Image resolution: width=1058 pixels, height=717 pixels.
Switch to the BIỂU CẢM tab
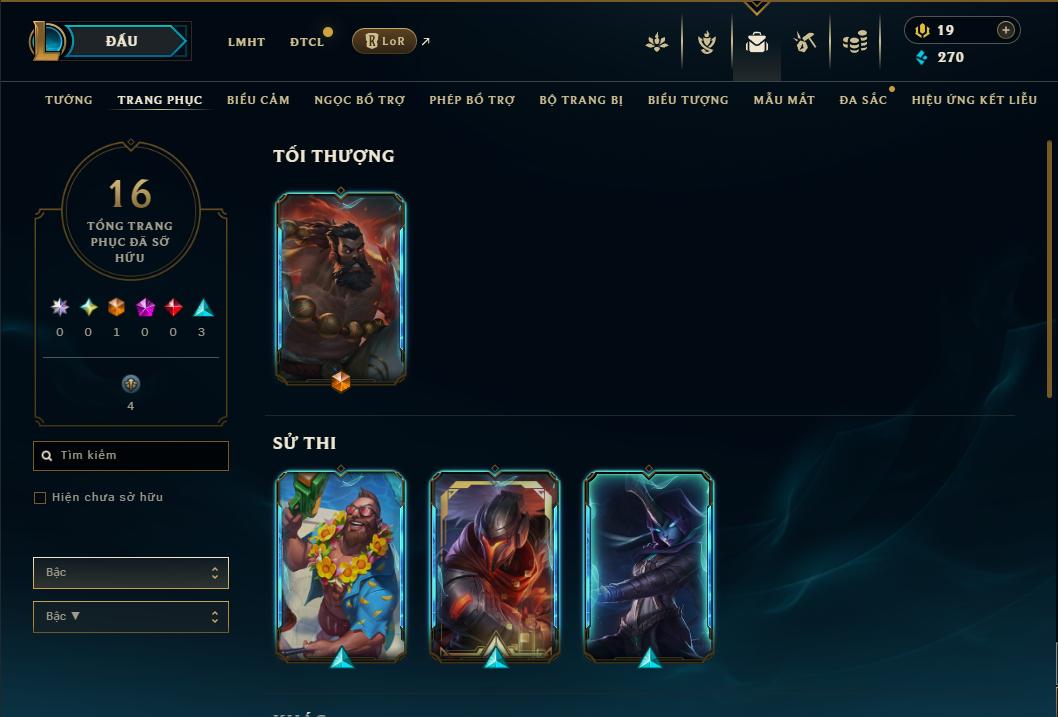(x=258, y=100)
